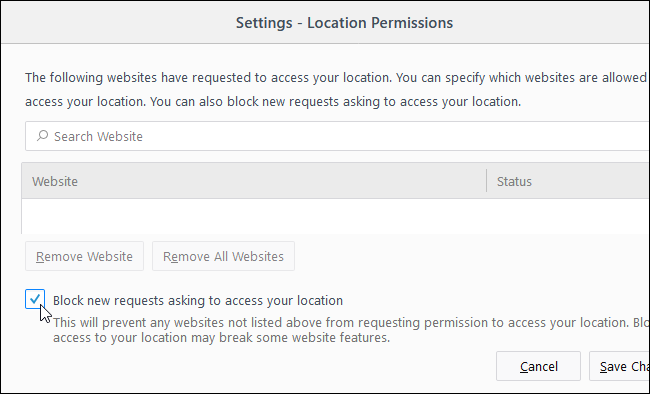Focus the Search Website input field
Image resolution: width=650 pixels, height=394 pixels.
337,136
